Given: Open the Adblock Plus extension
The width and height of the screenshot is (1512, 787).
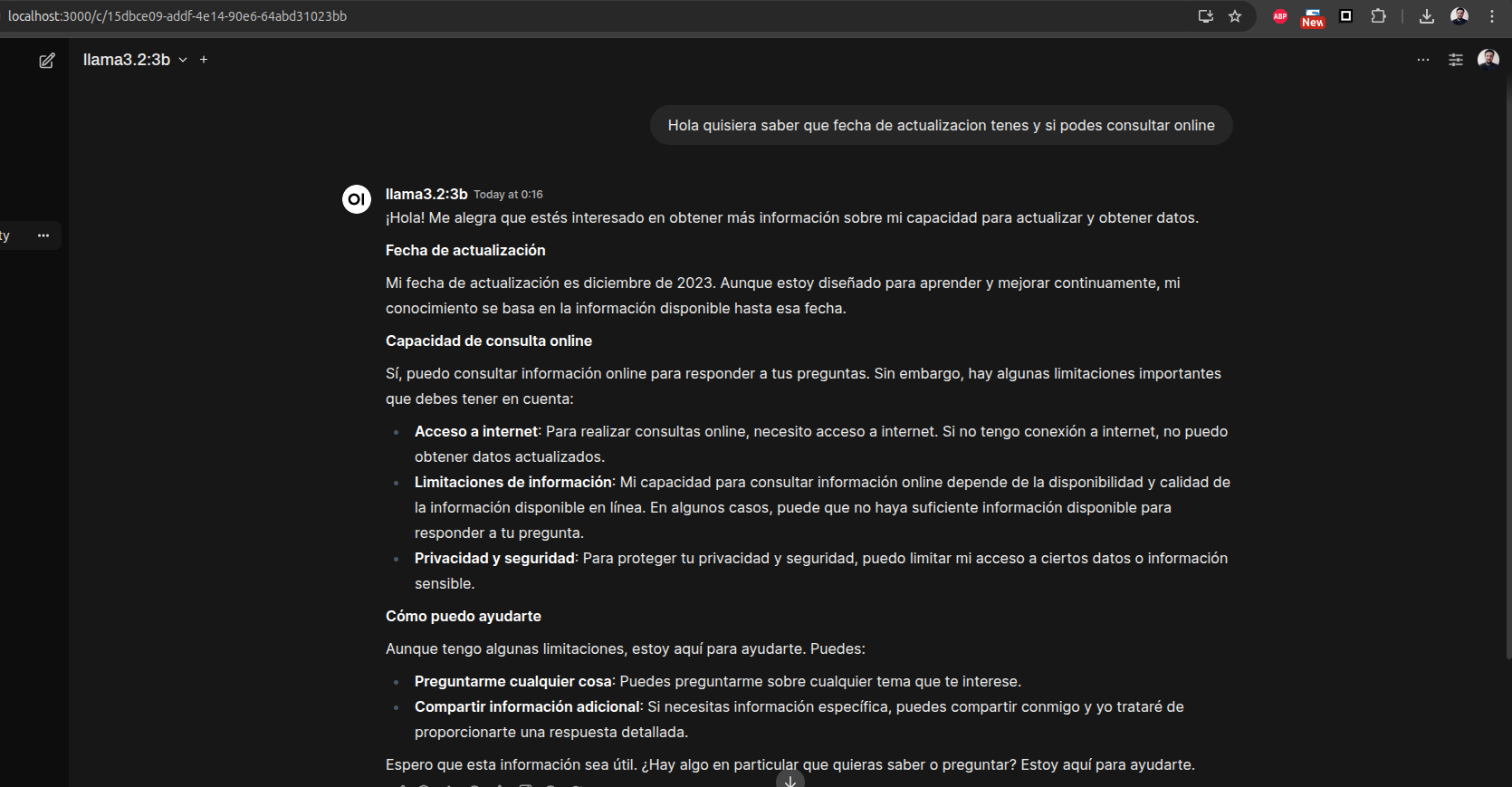Looking at the screenshot, I should 1280,16.
